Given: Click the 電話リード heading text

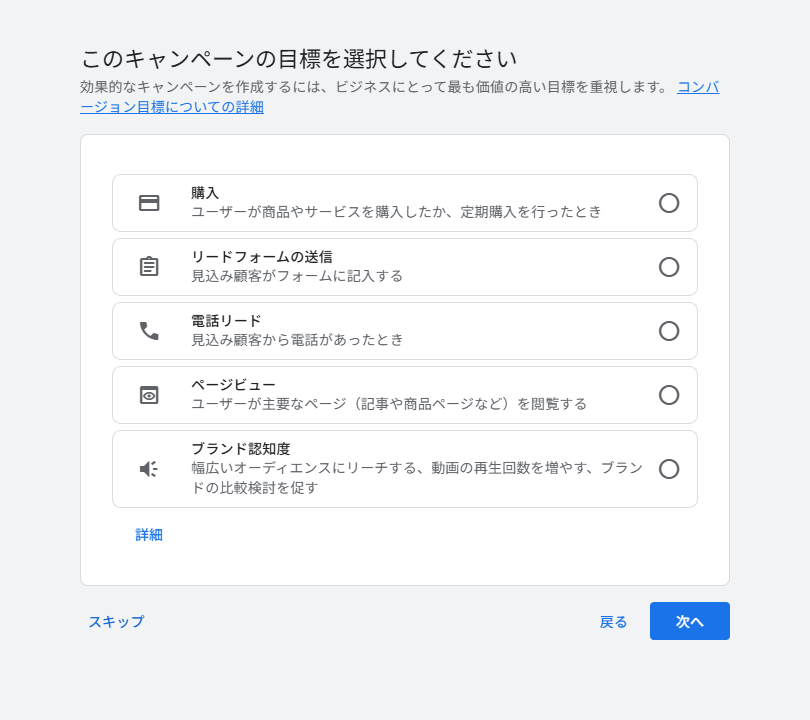Looking at the screenshot, I should pyautogui.click(x=226, y=321).
